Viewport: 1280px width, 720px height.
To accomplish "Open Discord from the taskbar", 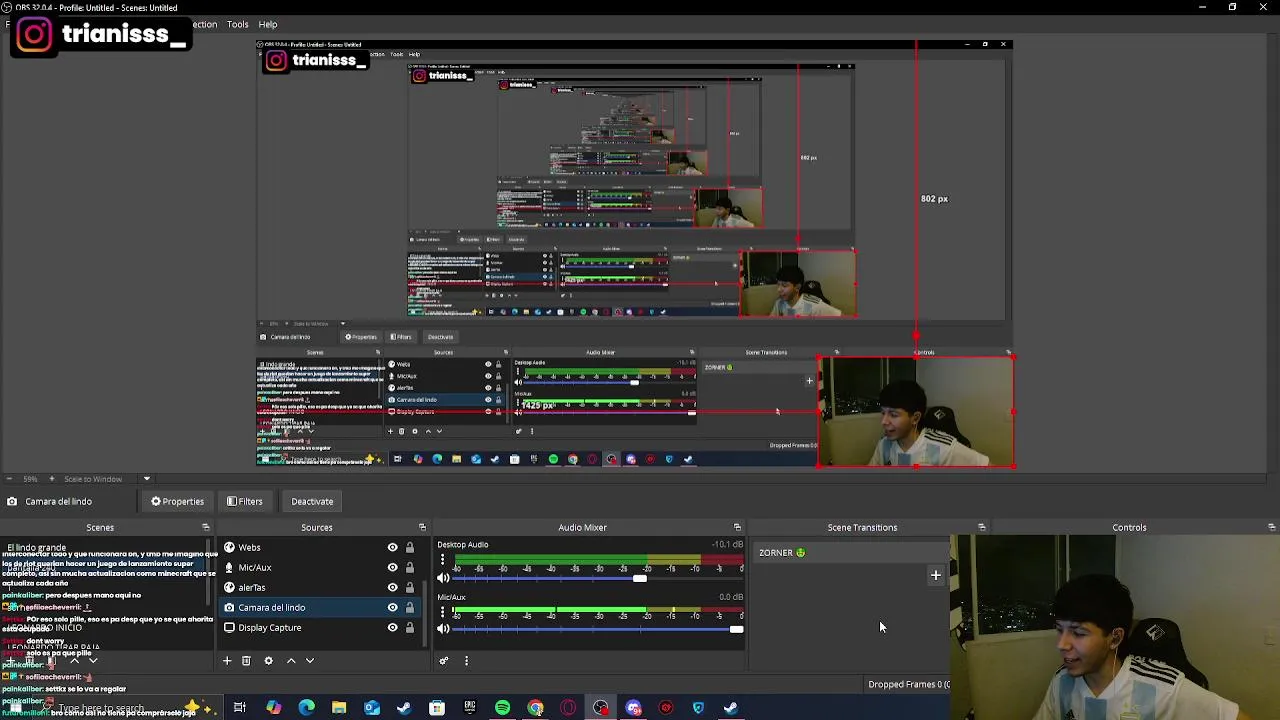I will [x=633, y=708].
